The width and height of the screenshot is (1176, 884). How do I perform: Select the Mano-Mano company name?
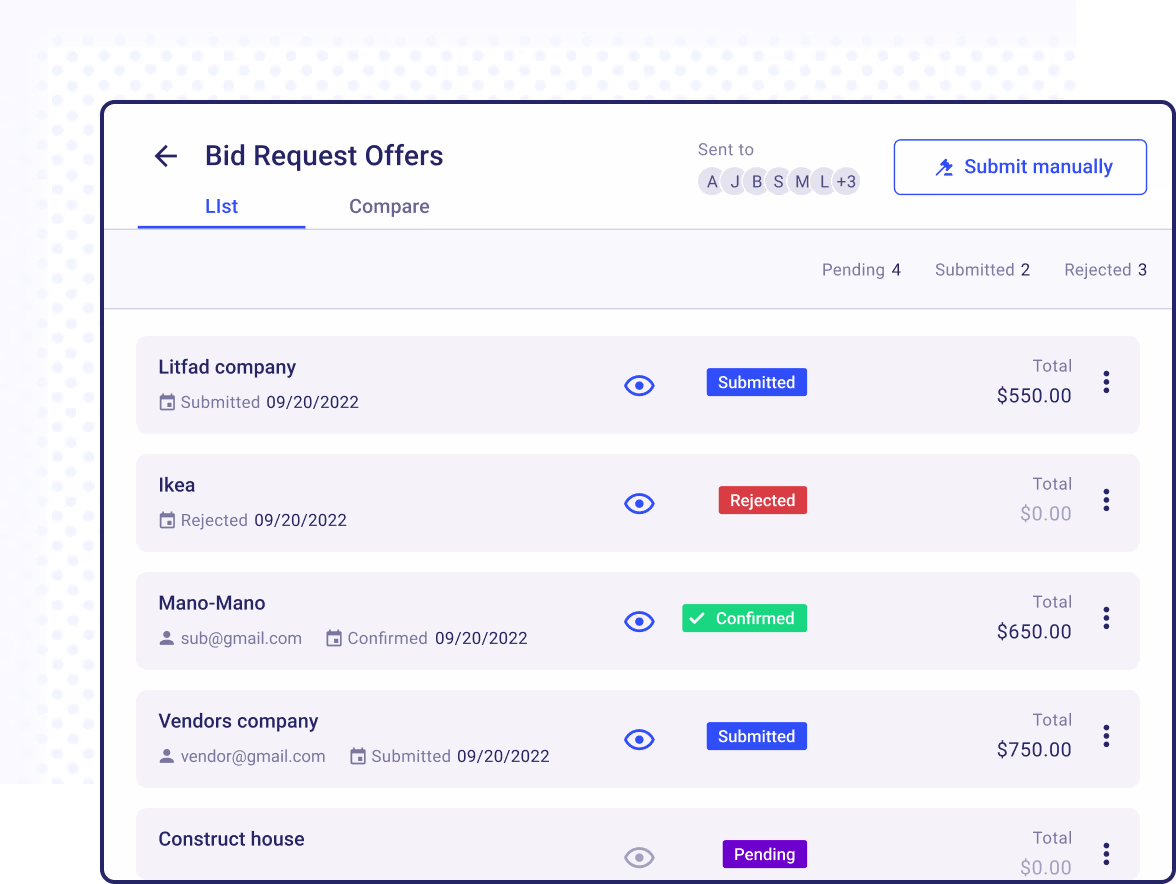[212, 603]
